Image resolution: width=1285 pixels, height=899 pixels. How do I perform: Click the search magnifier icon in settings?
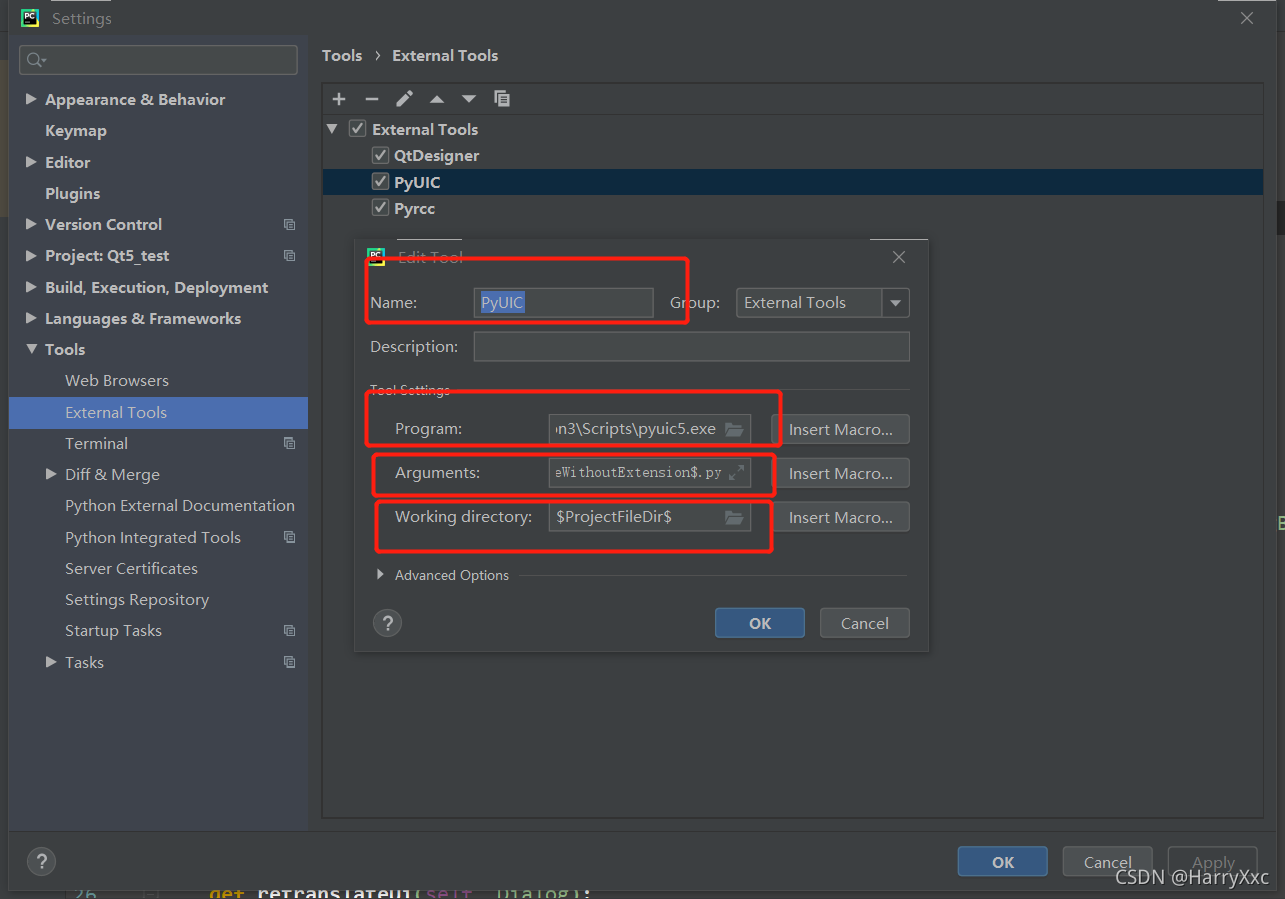point(36,60)
